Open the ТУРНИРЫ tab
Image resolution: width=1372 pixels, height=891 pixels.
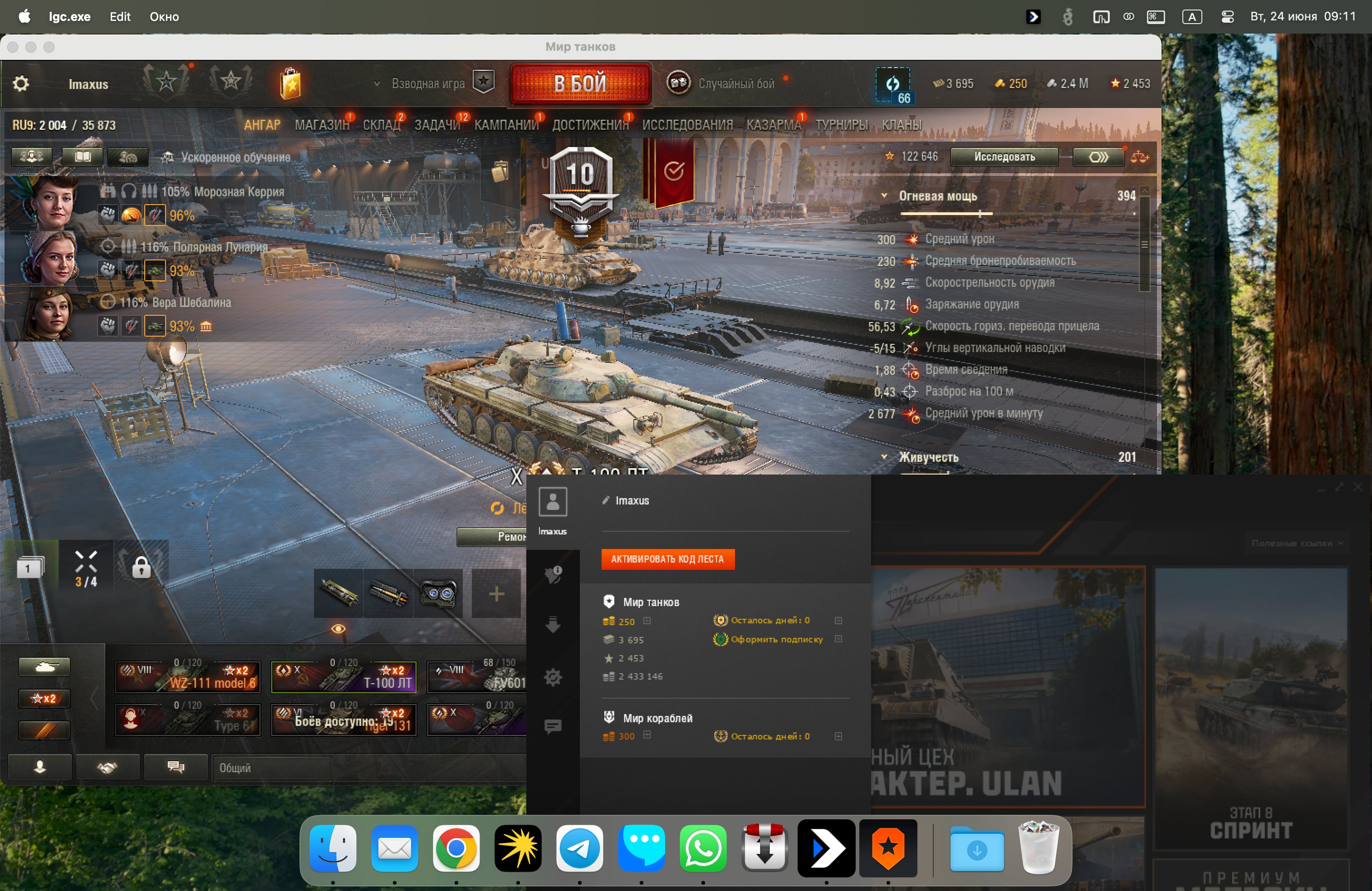point(841,125)
